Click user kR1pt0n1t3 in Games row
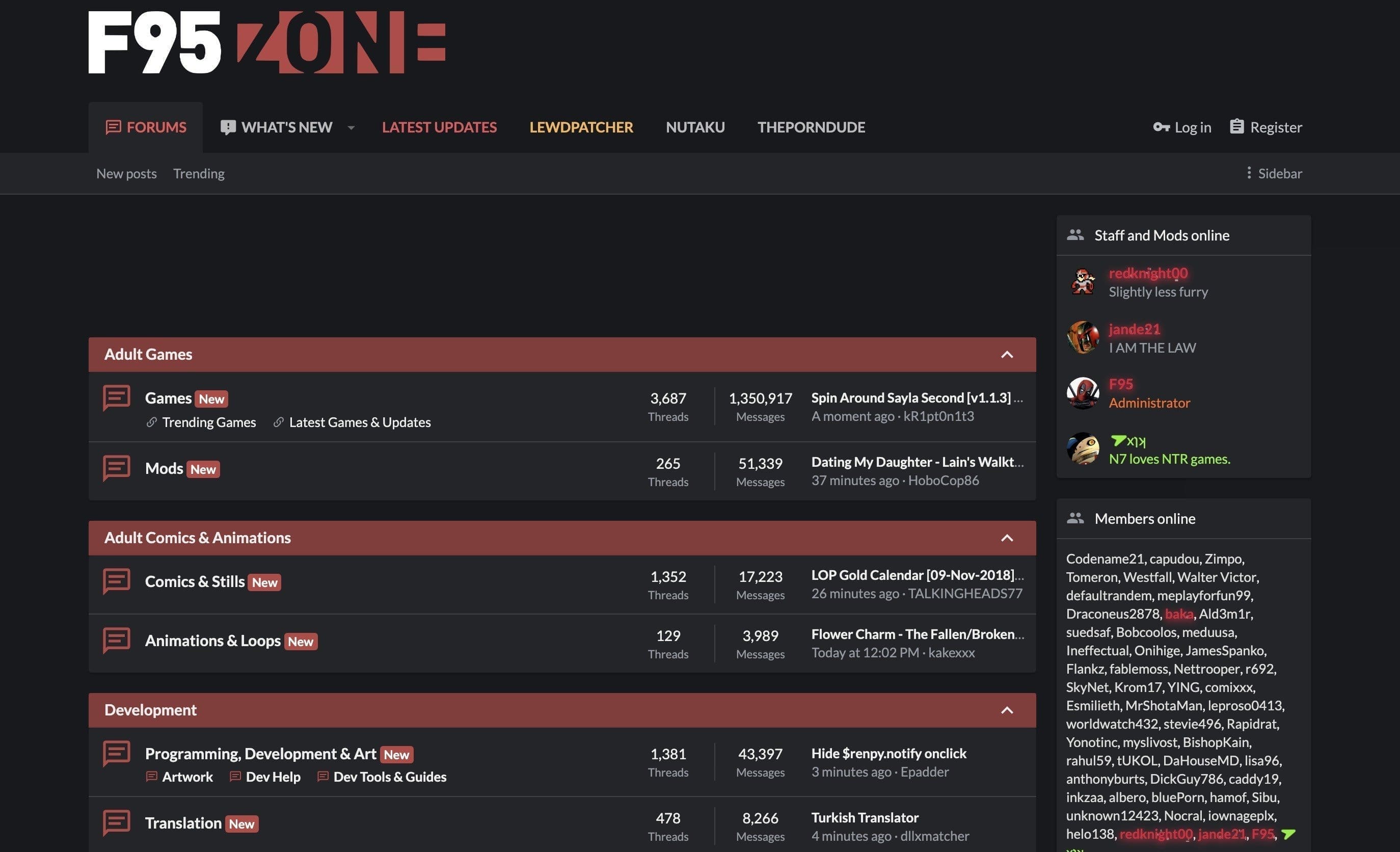Screen dimensions: 1400x852 pos(938,416)
